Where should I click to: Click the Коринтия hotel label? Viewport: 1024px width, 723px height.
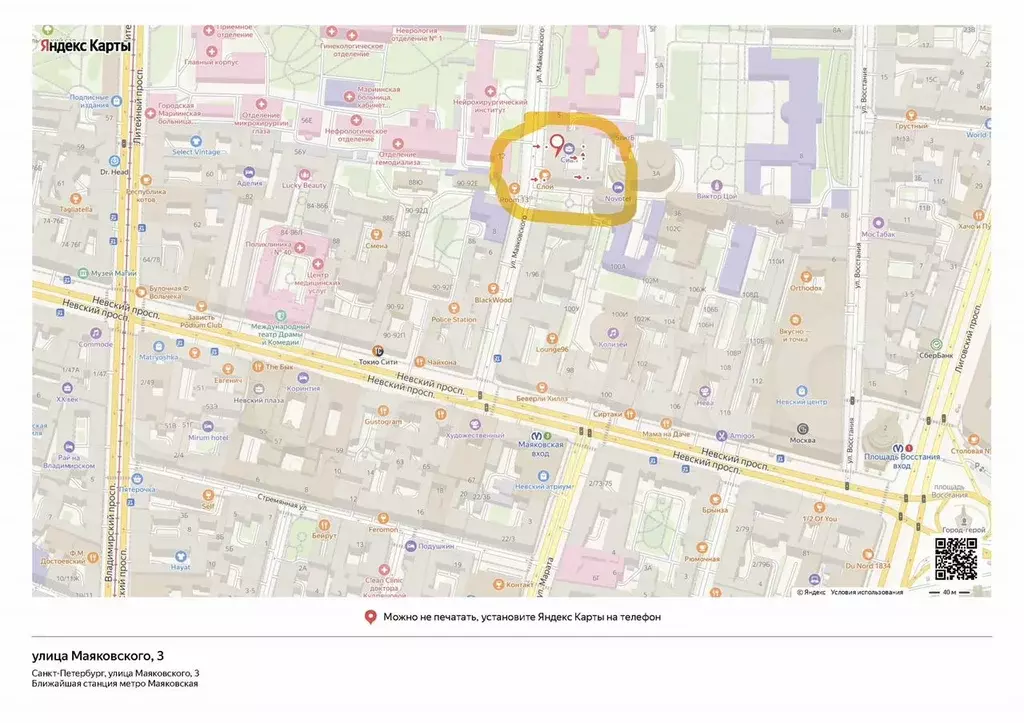[304, 388]
